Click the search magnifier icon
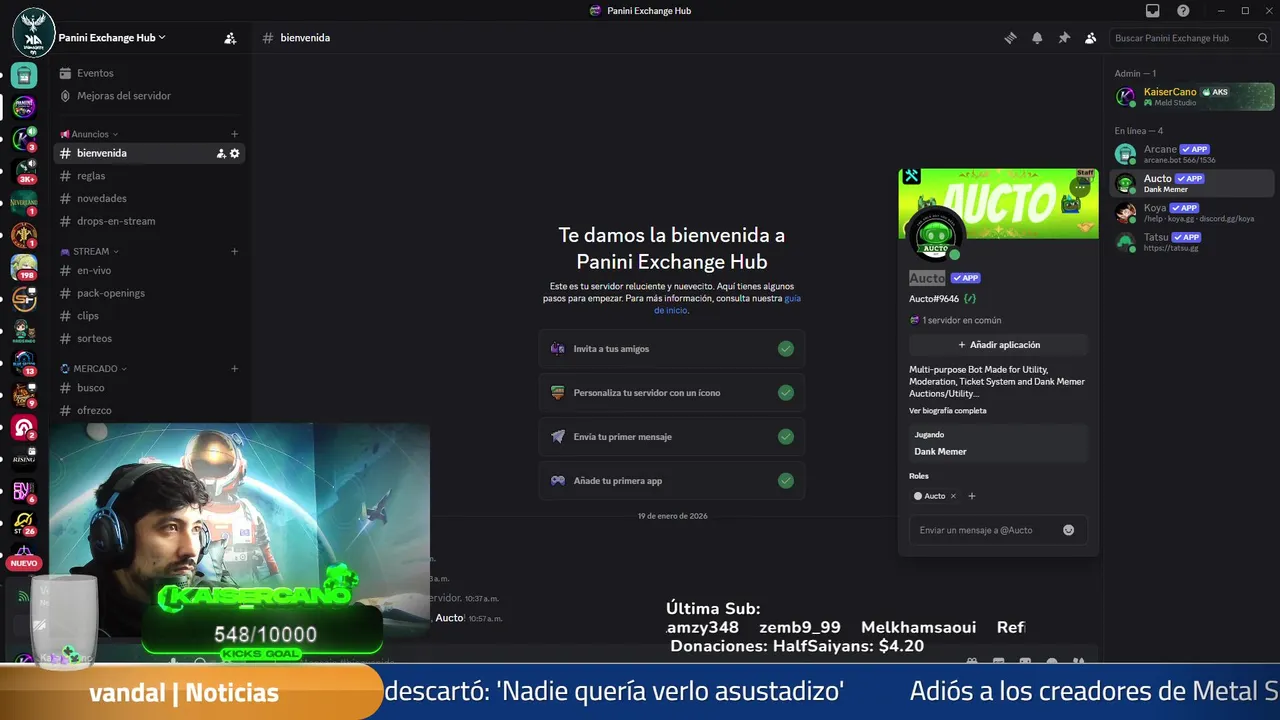Viewport: 1280px width, 720px height. click(1263, 38)
